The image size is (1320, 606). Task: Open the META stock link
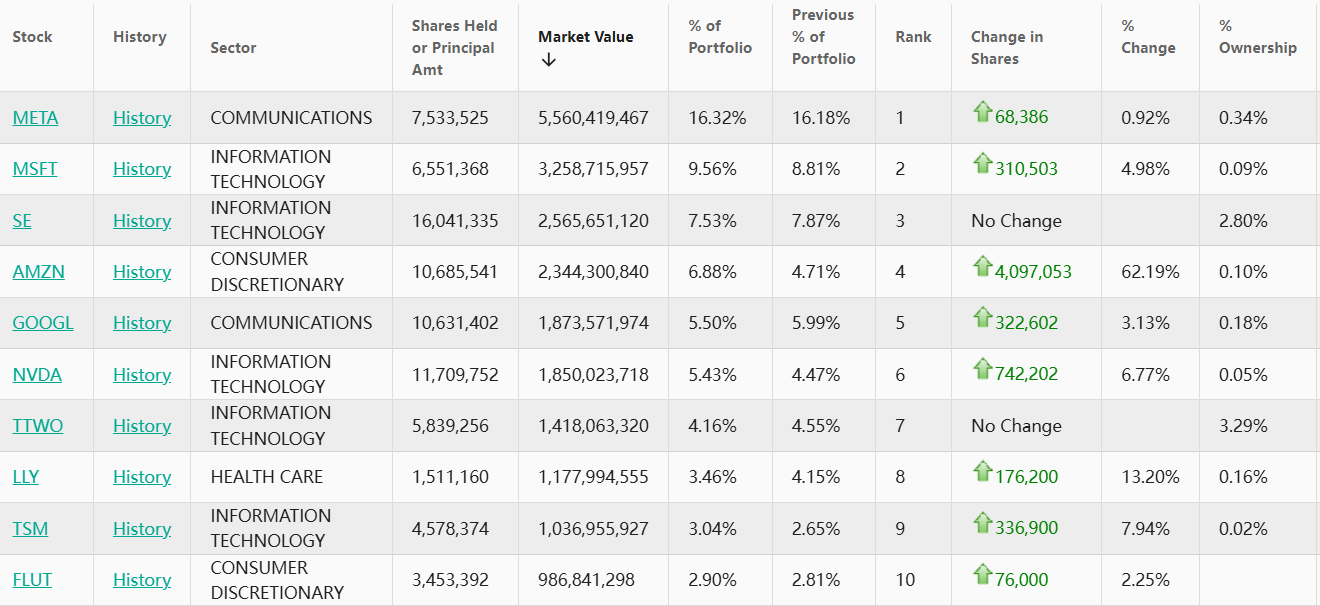point(35,118)
